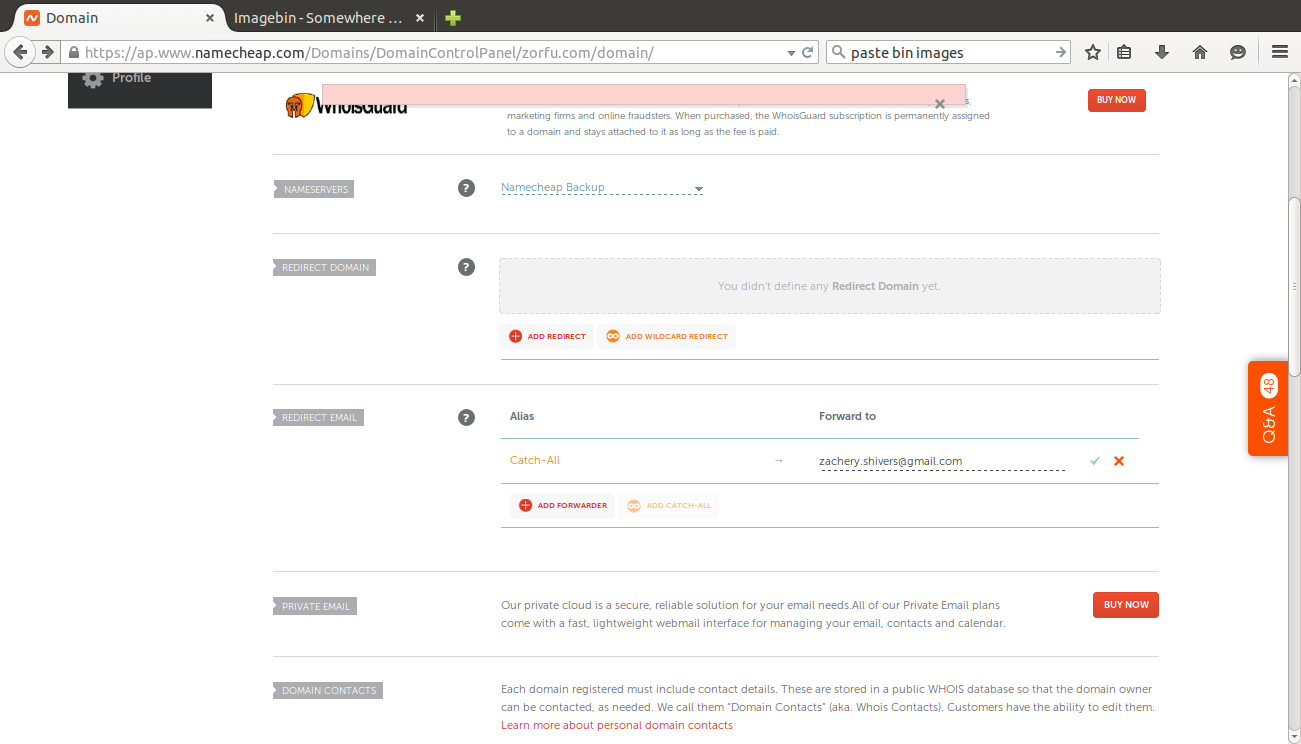
Task: Buy Private Email with the Buy Now button
Action: pos(1126,605)
